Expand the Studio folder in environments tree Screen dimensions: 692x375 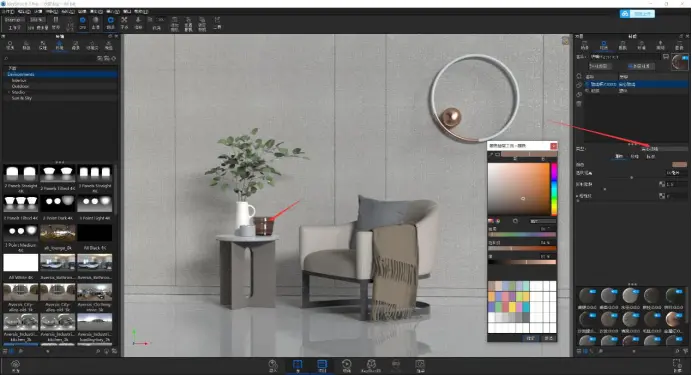(x=9, y=92)
